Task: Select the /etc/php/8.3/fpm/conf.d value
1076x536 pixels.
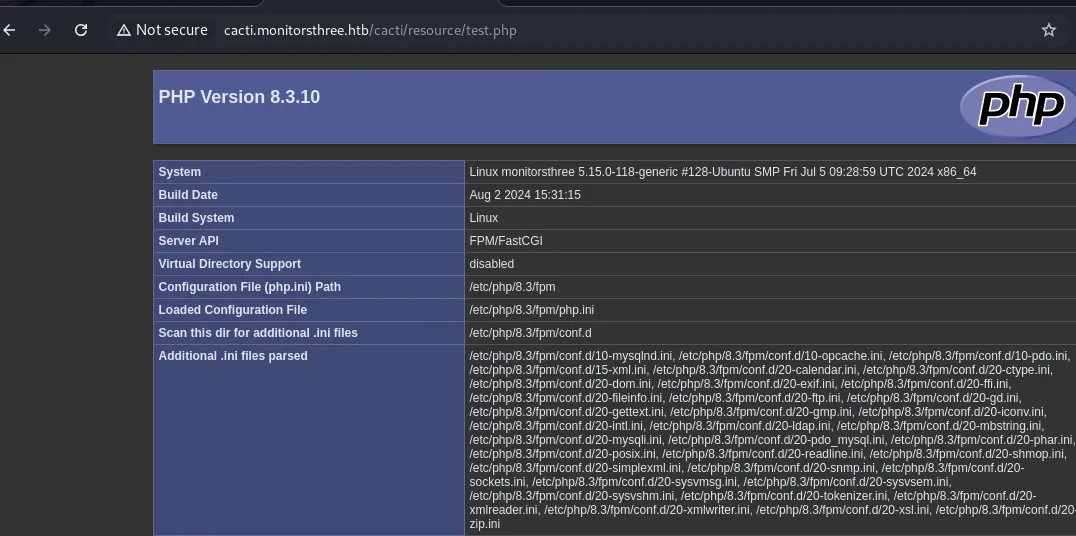Action: pos(530,333)
